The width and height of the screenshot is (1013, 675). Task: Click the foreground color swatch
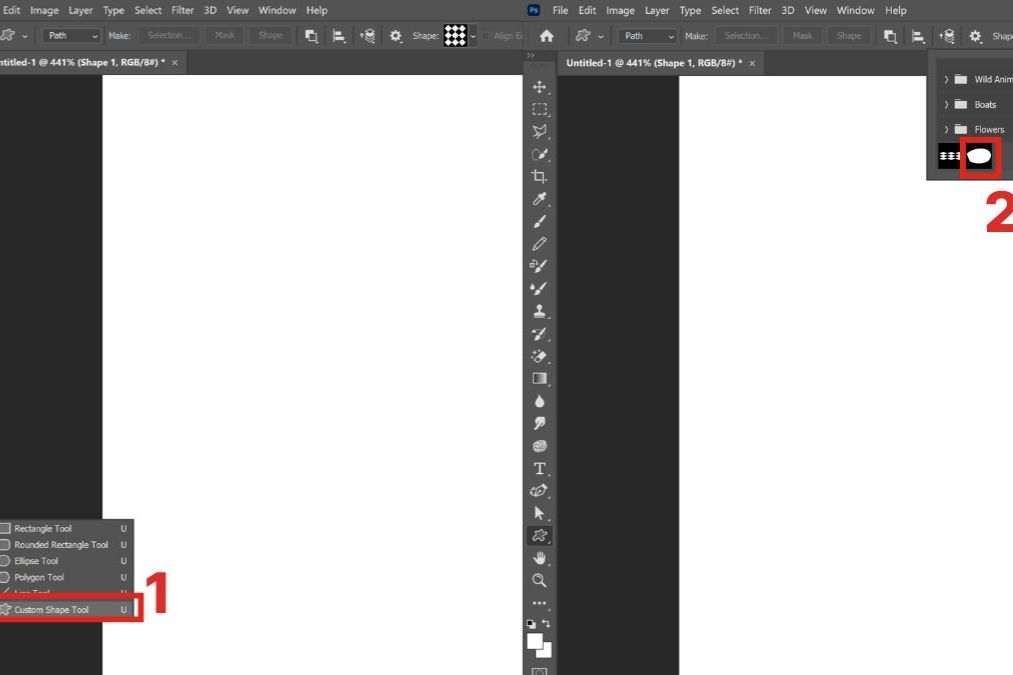tap(535, 640)
